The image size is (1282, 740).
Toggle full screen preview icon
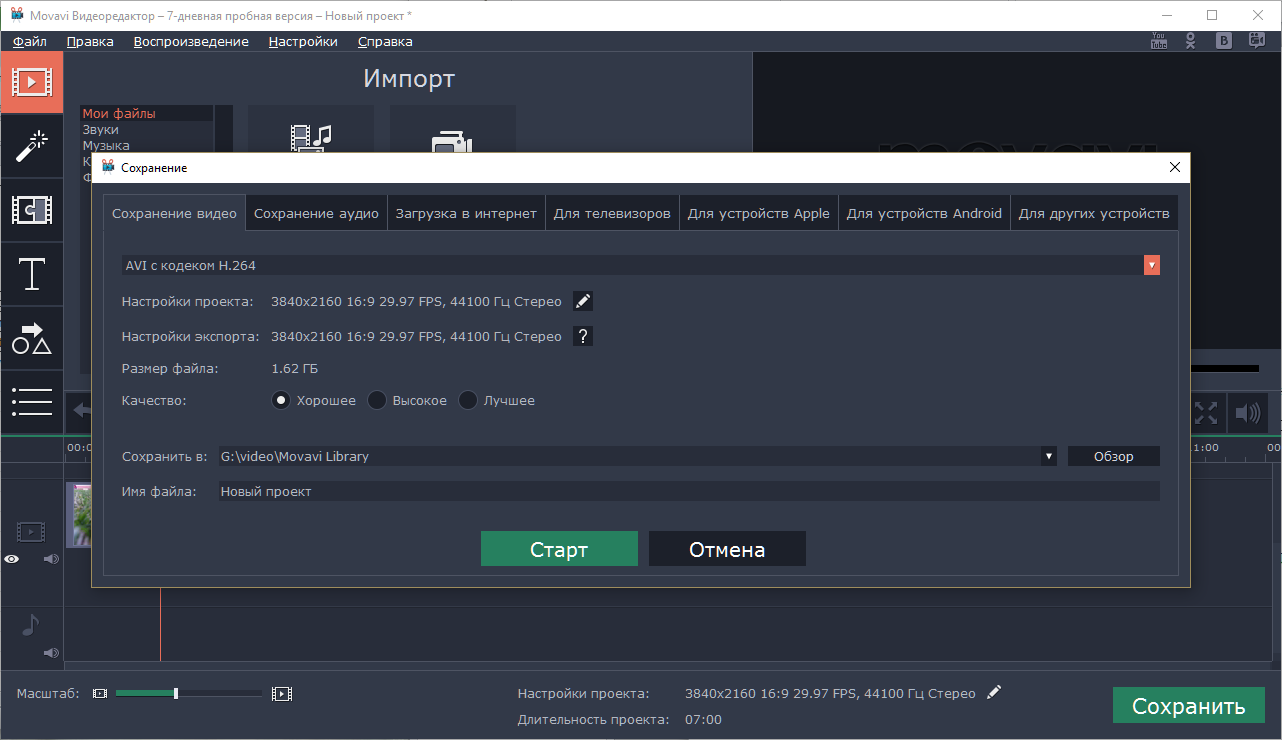pos(1207,413)
